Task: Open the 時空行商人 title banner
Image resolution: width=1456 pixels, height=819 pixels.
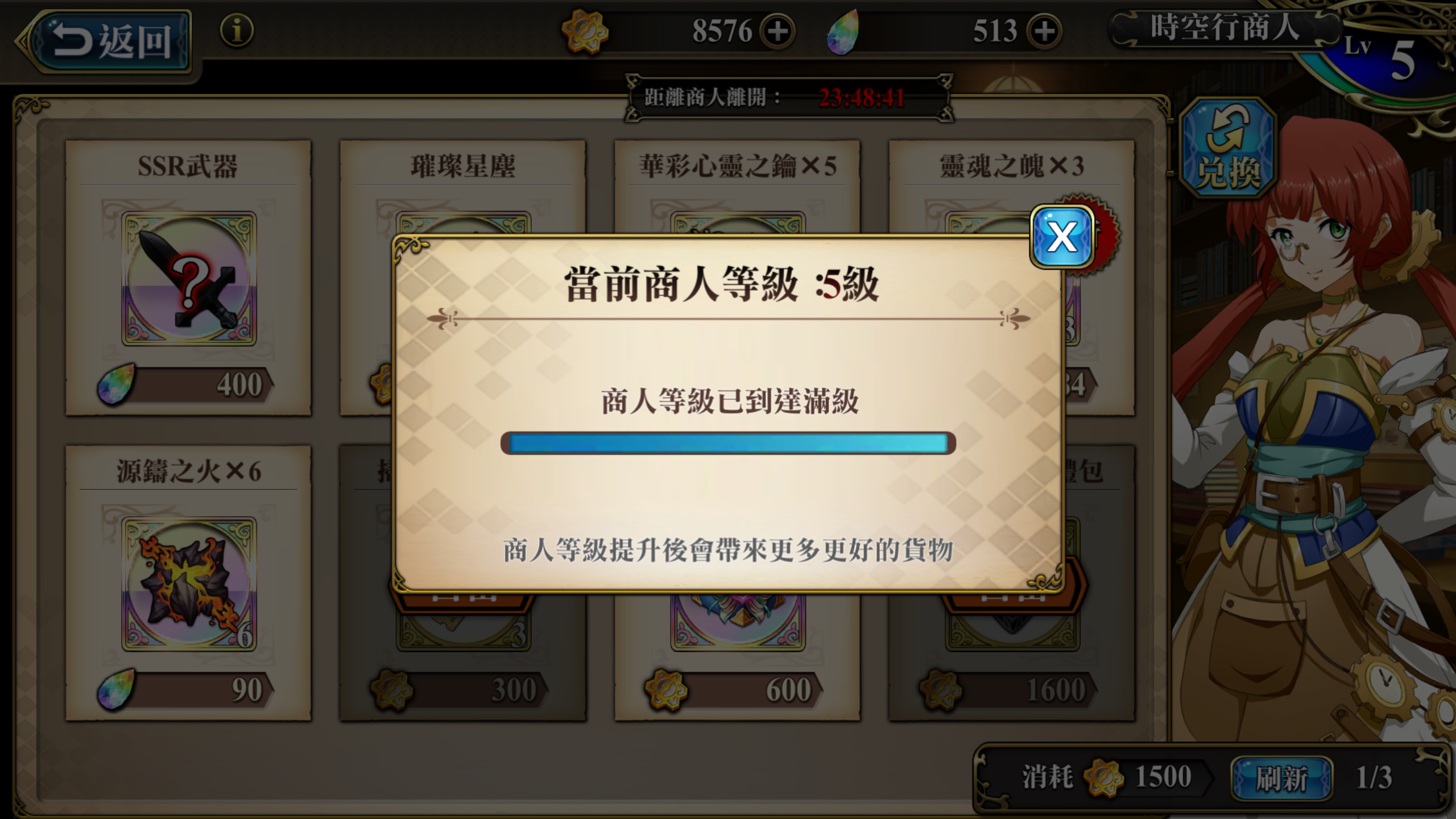Action: point(1225,27)
